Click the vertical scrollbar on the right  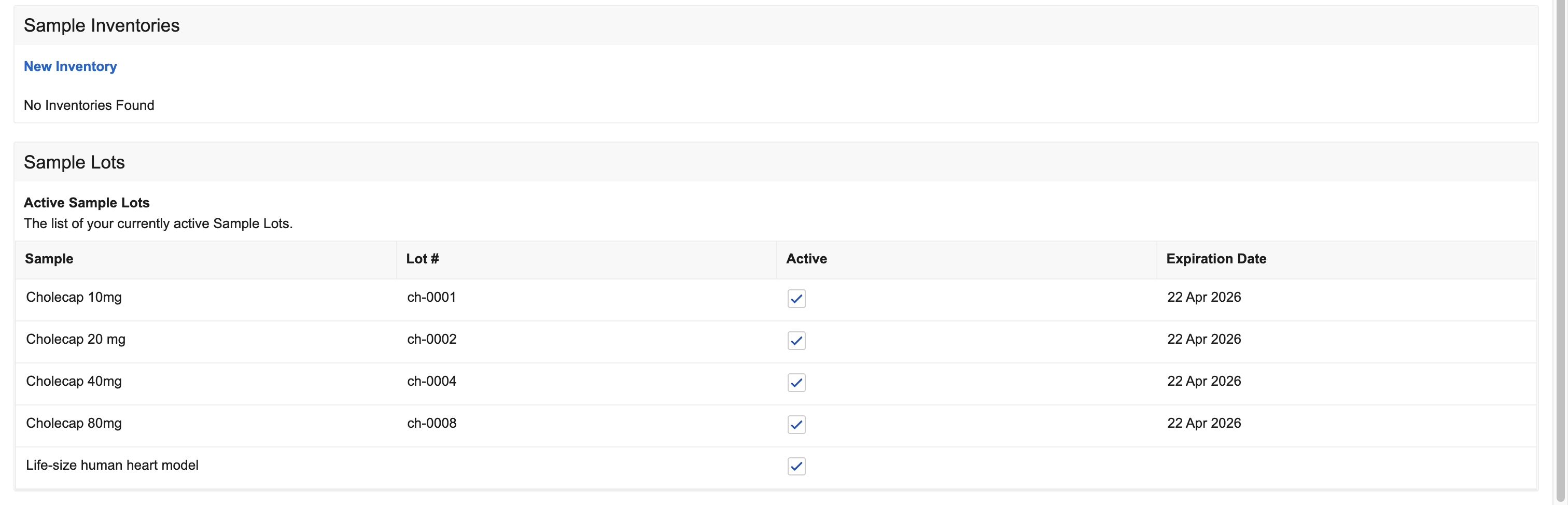[1560, 243]
